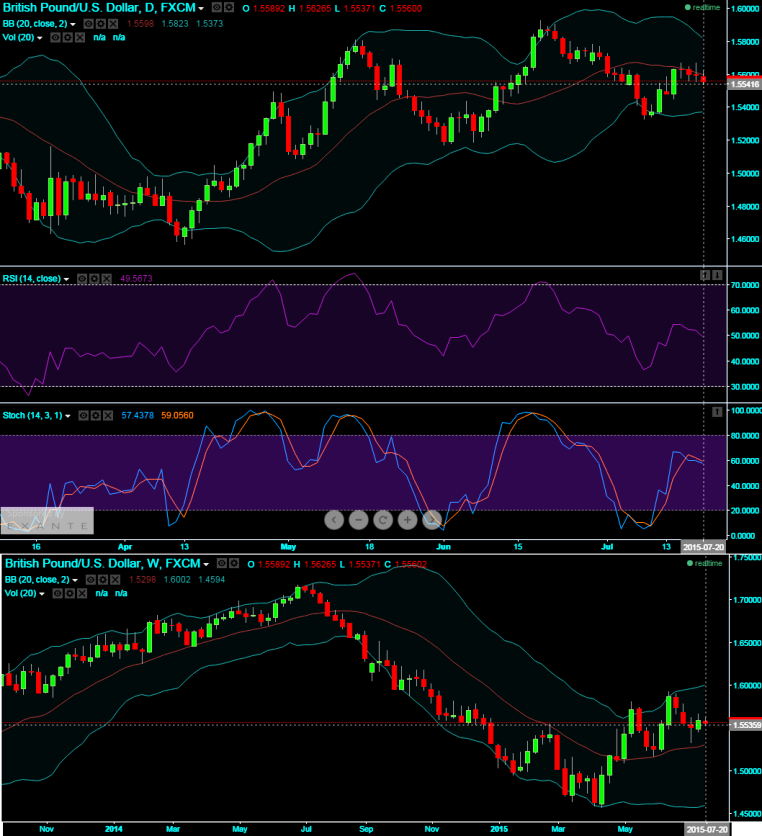762x836 pixels.
Task: Click weekly chart realtime status indicator
Action: pyautogui.click(x=704, y=564)
